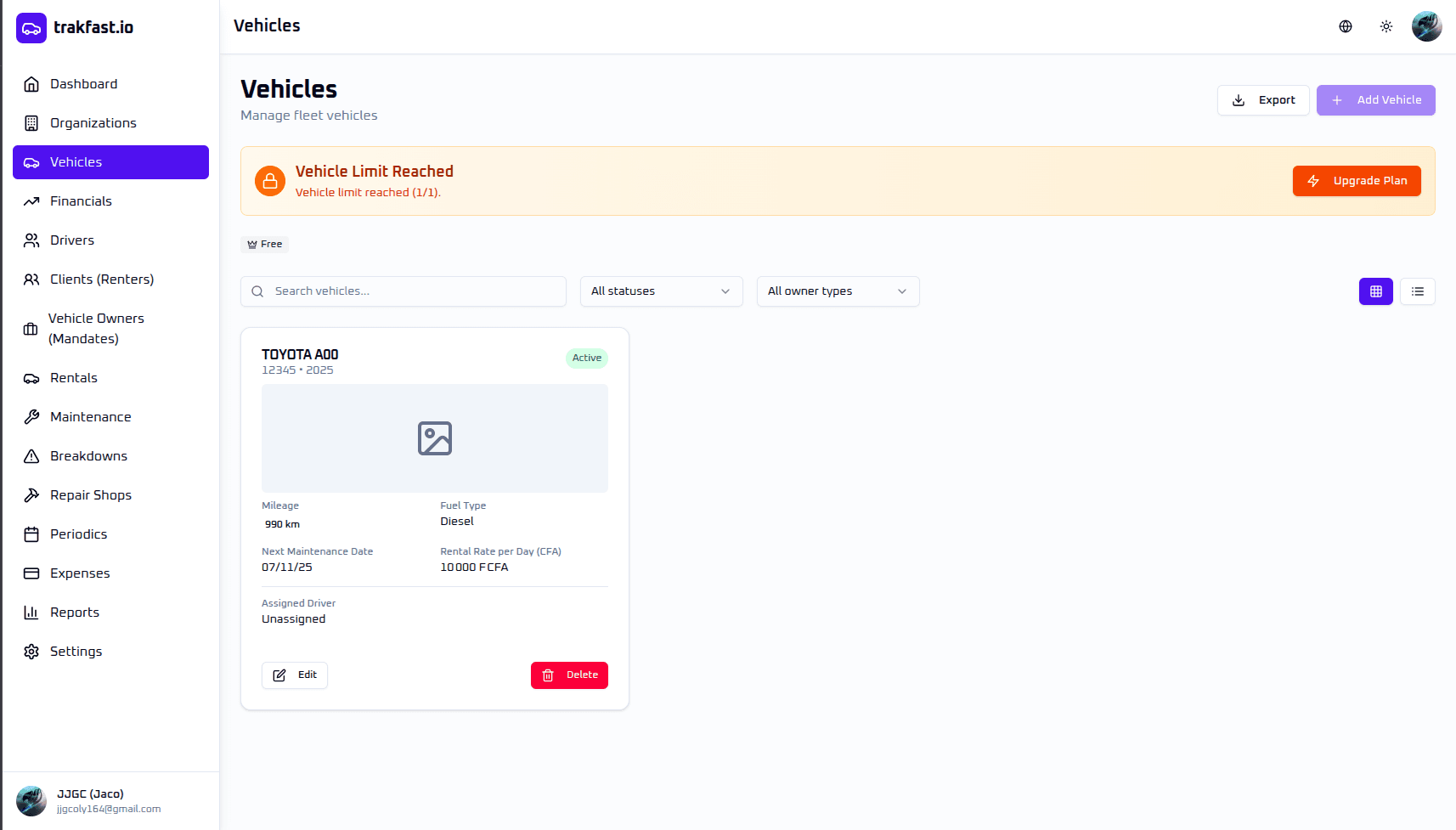Open JJGC (Jaco) profile at sidebar bottom
This screenshot has width=1456, height=830.
pos(89,801)
